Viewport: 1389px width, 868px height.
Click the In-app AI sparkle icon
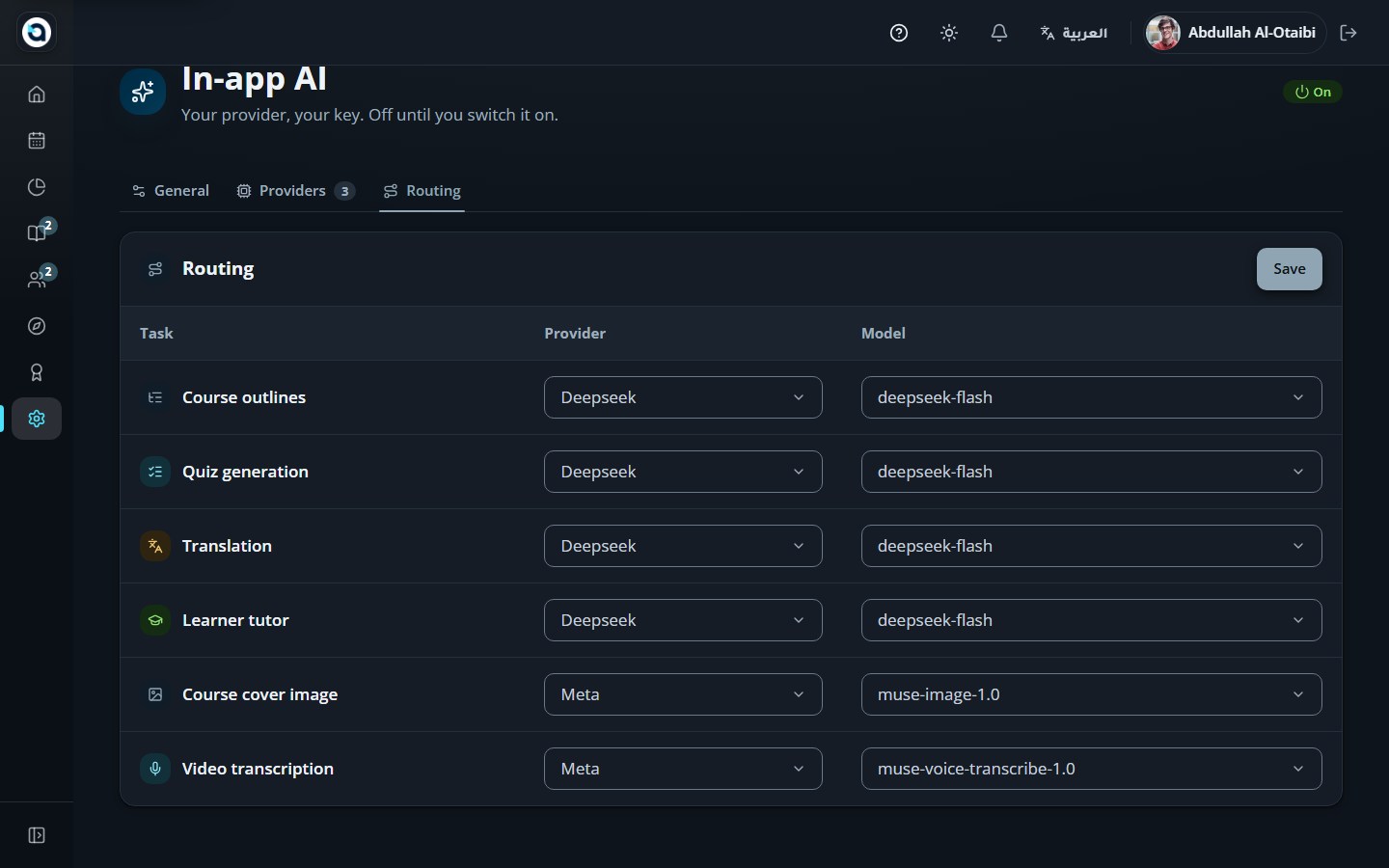[x=143, y=92]
